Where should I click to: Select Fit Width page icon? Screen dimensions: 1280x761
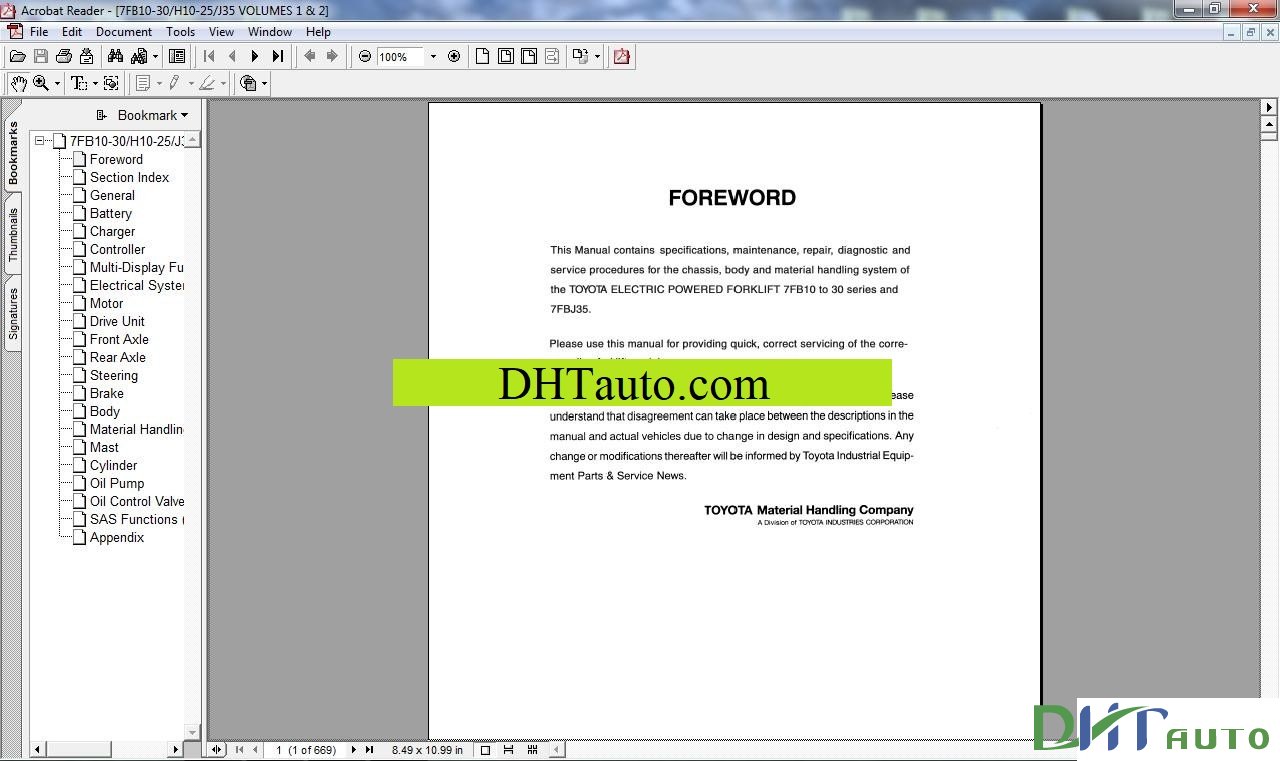click(529, 56)
